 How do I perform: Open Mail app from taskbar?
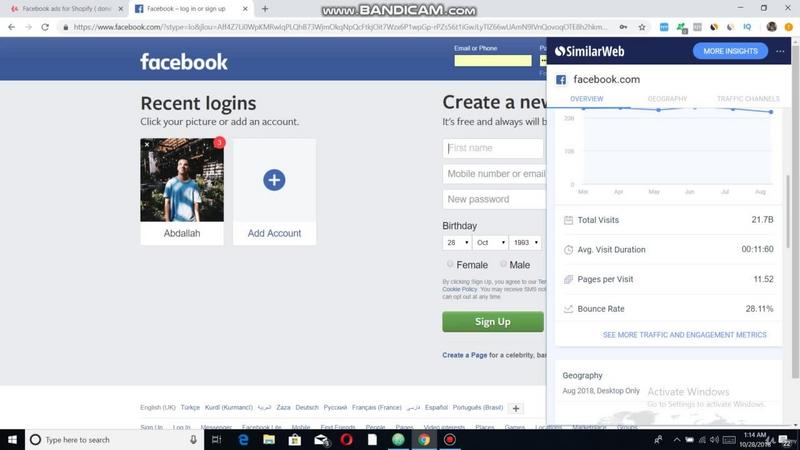[x=320, y=439]
